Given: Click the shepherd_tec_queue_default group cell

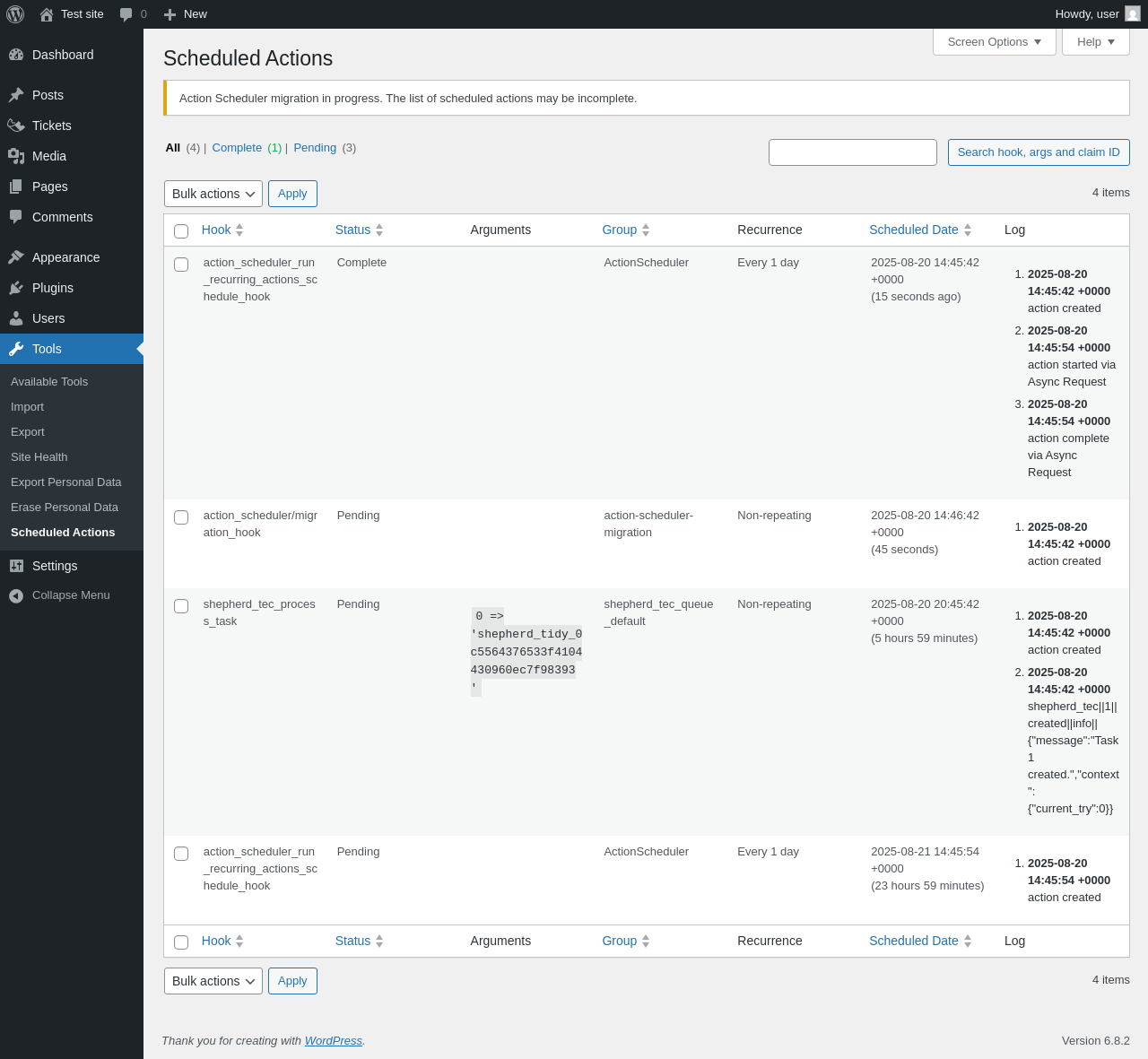Looking at the screenshot, I should click(x=658, y=613).
